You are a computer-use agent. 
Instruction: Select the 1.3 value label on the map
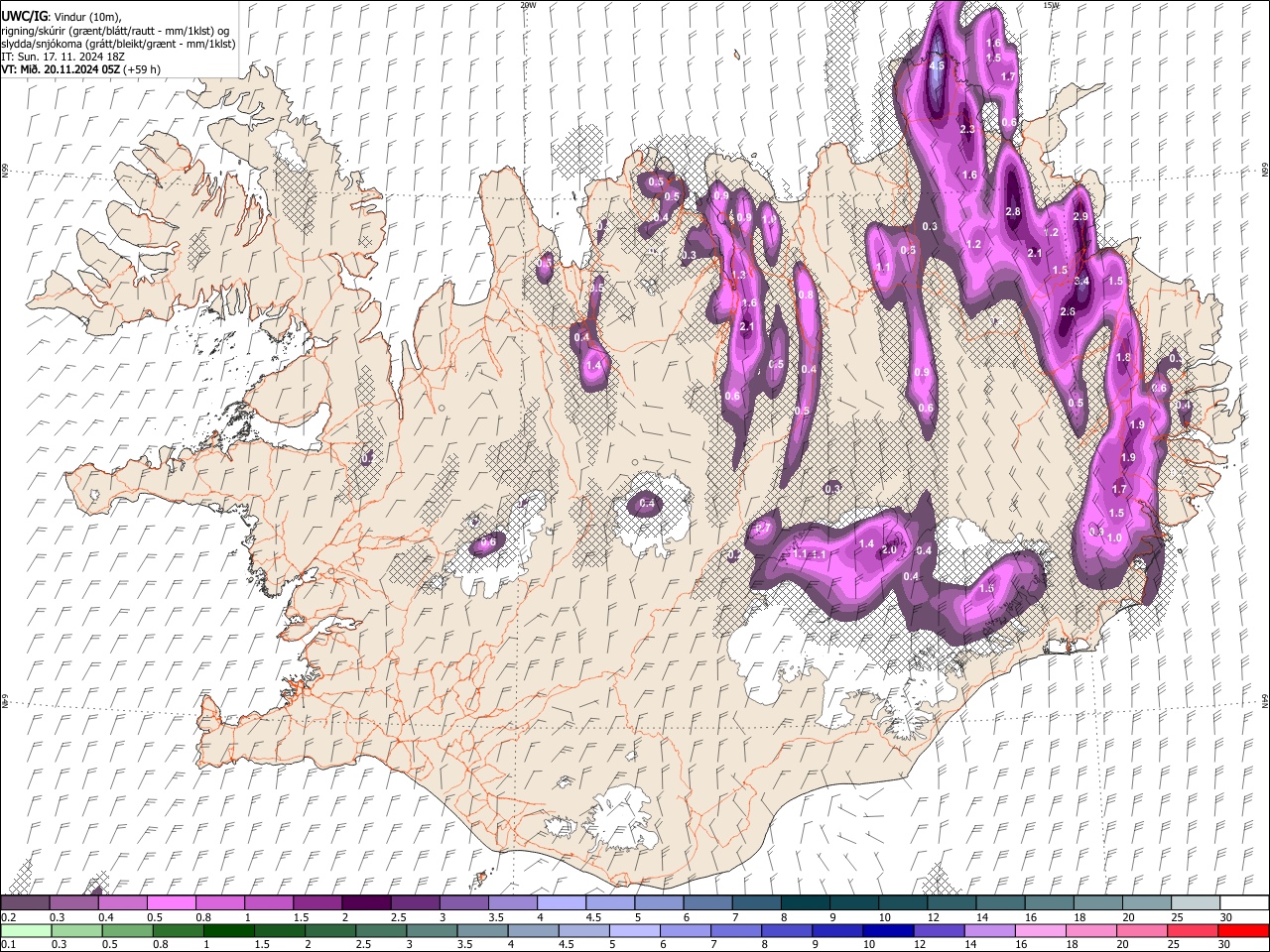tap(738, 275)
